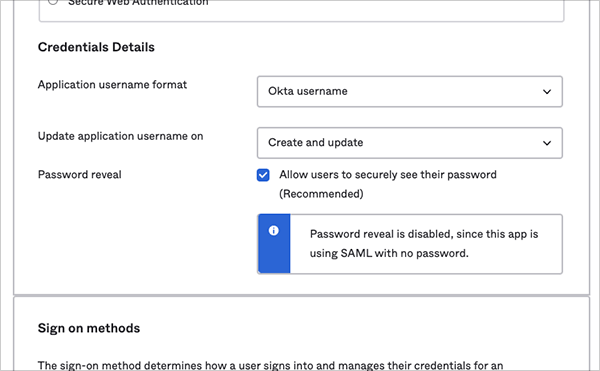The width and height of the screenshot is (600, 371).
Task: Click the info icon in the blue banner
Action: (x=273, y=230)
